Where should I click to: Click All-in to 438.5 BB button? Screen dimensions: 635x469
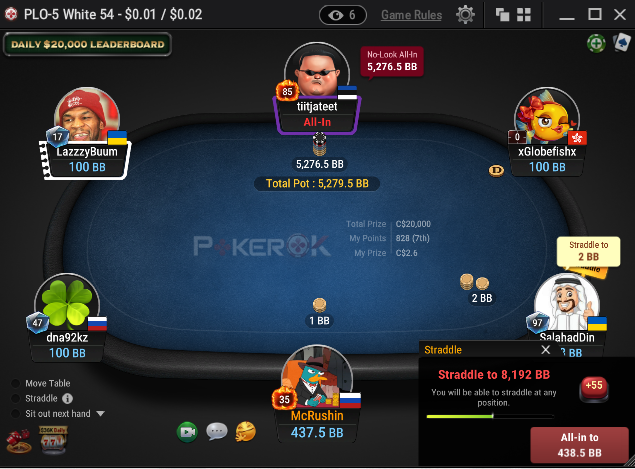click(x=579, y=445)
